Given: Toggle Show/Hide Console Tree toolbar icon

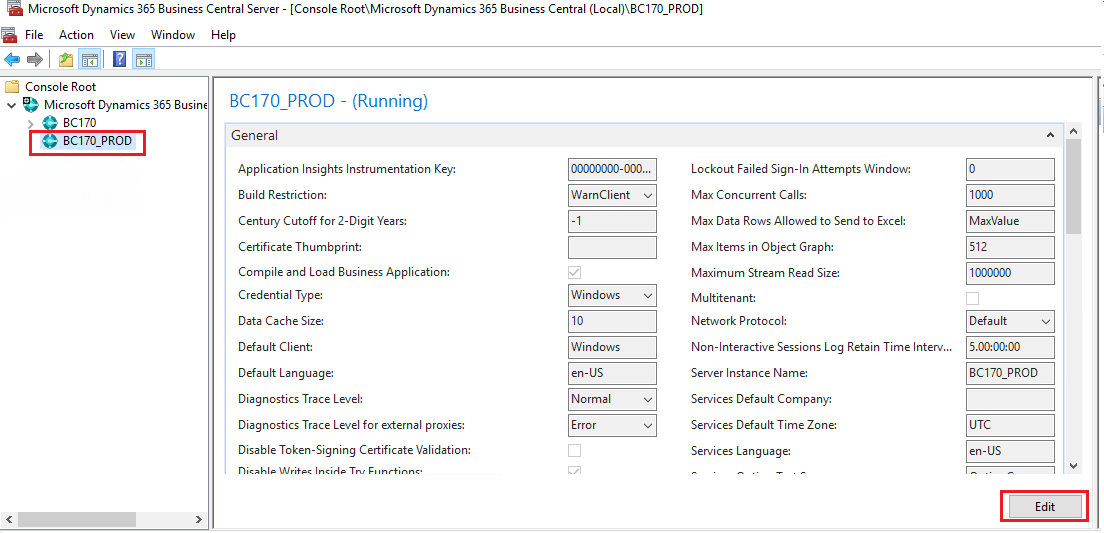Looking at the screenshot, I should click(89, 59).
